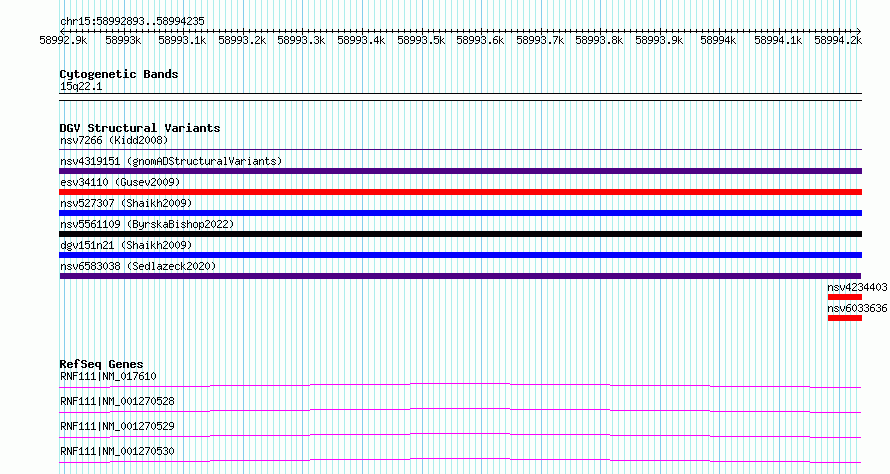This screenshot has width=890, height=474.
Task: Click ruler position 58993.6k
Action: pos(480,40)
